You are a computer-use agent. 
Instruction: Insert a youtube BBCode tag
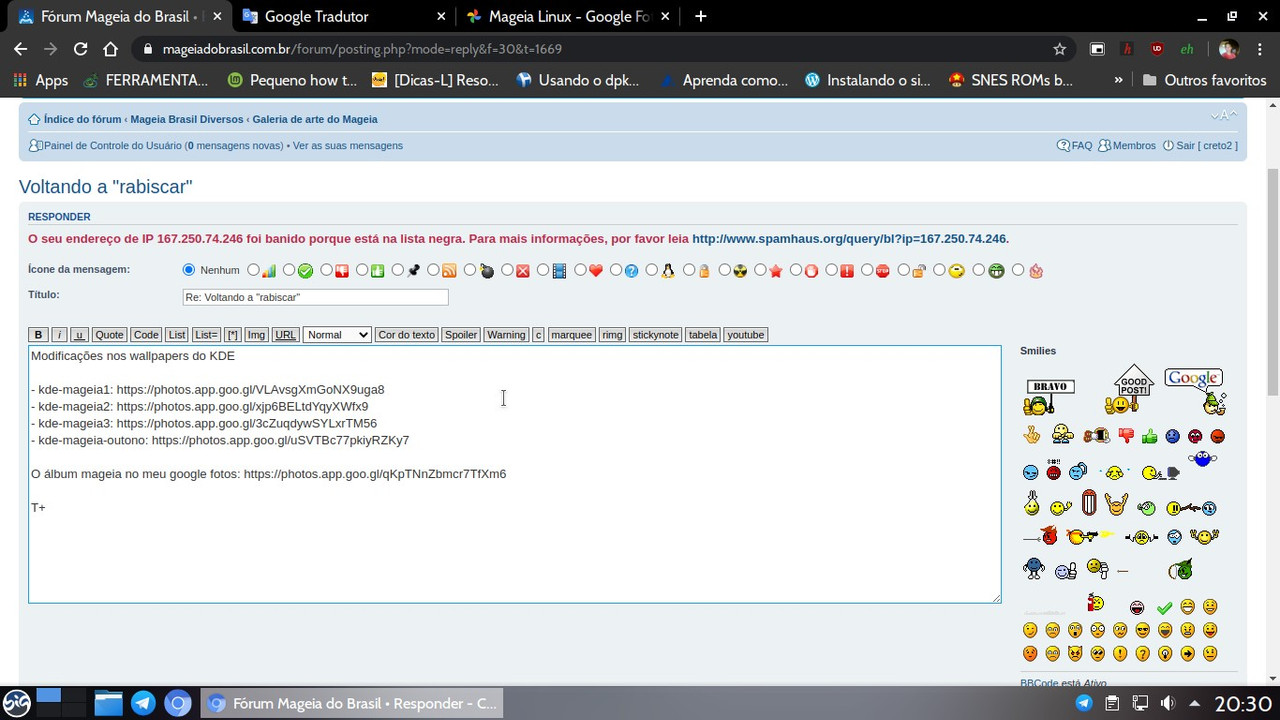coord(746,335)
